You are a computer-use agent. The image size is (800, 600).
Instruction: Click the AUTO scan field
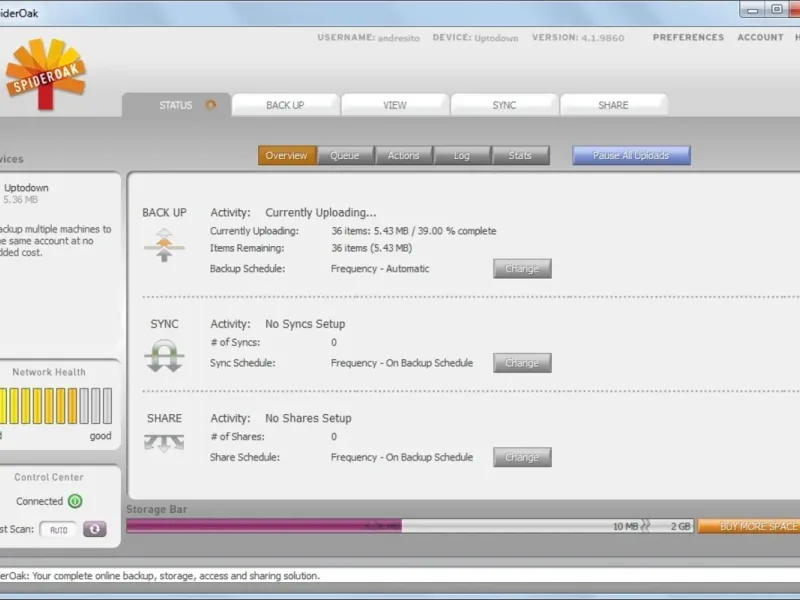58,530
